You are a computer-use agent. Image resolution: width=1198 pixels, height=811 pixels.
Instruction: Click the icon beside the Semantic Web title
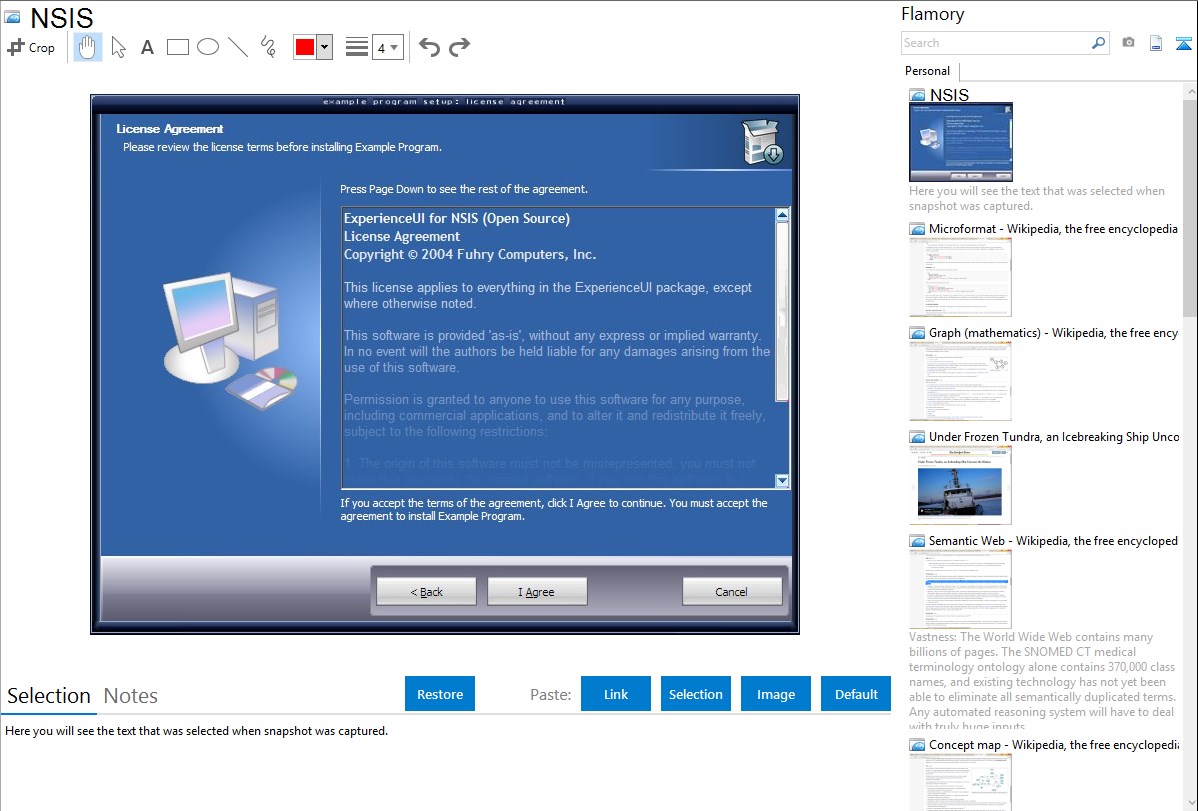click(917, 541)
